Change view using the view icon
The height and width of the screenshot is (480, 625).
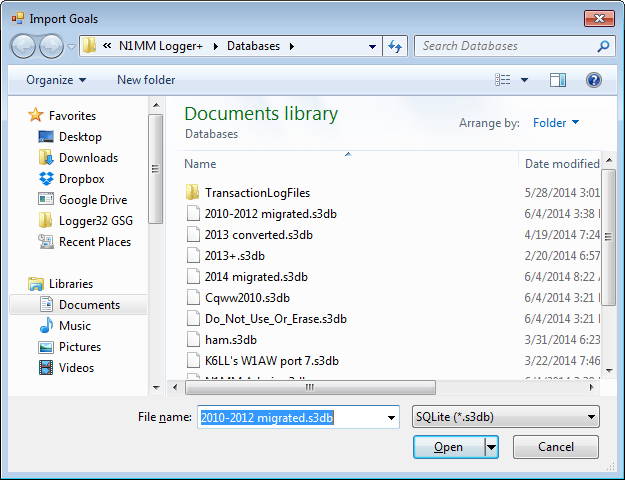503,80
